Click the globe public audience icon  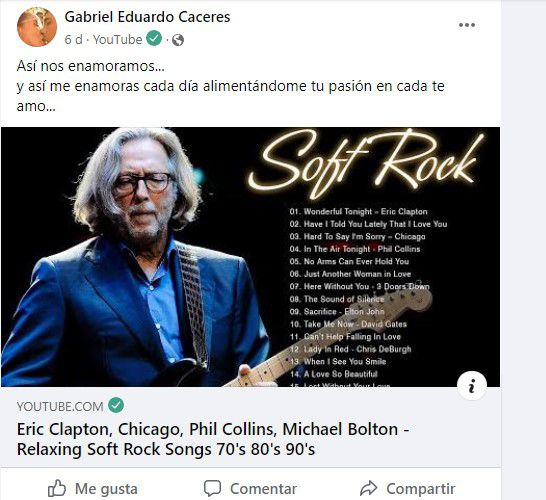pyautogui.click(x=178, y=40)
